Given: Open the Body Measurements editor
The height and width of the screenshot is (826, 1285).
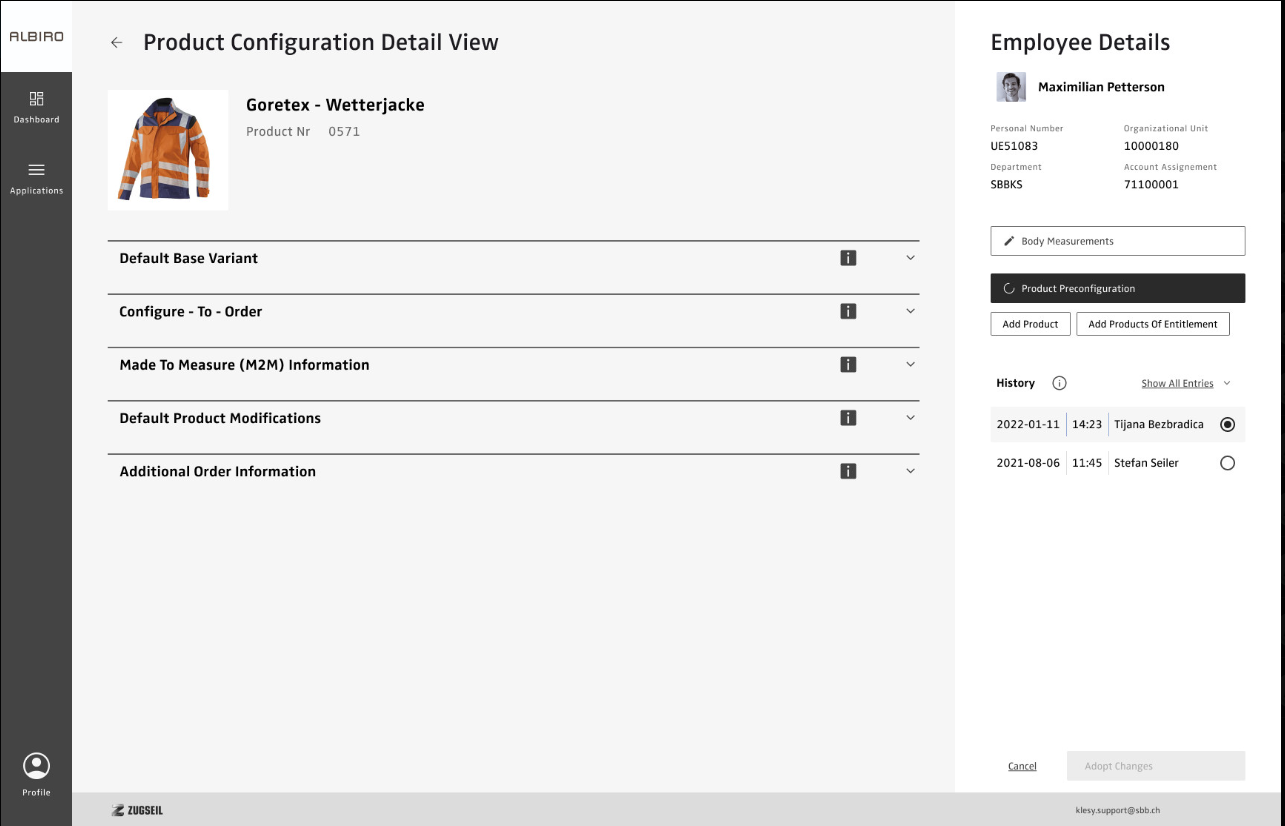Looking at the screenshot, I should pyautogui.click(x=1117, y=241).
